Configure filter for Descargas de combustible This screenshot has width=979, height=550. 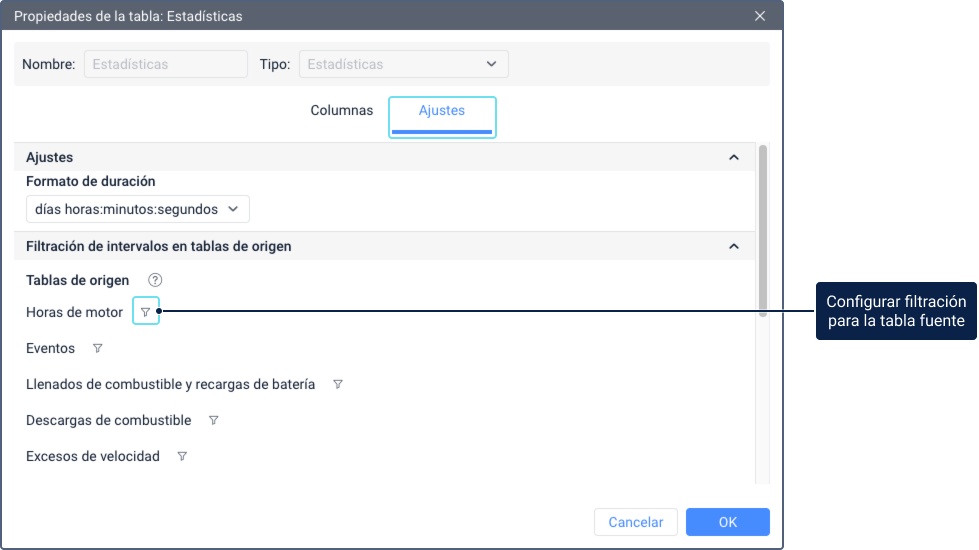point(213,421)
